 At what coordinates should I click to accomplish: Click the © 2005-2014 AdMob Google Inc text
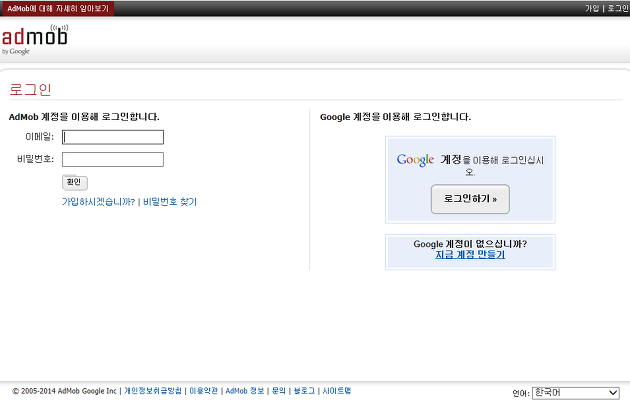(64, 391)
